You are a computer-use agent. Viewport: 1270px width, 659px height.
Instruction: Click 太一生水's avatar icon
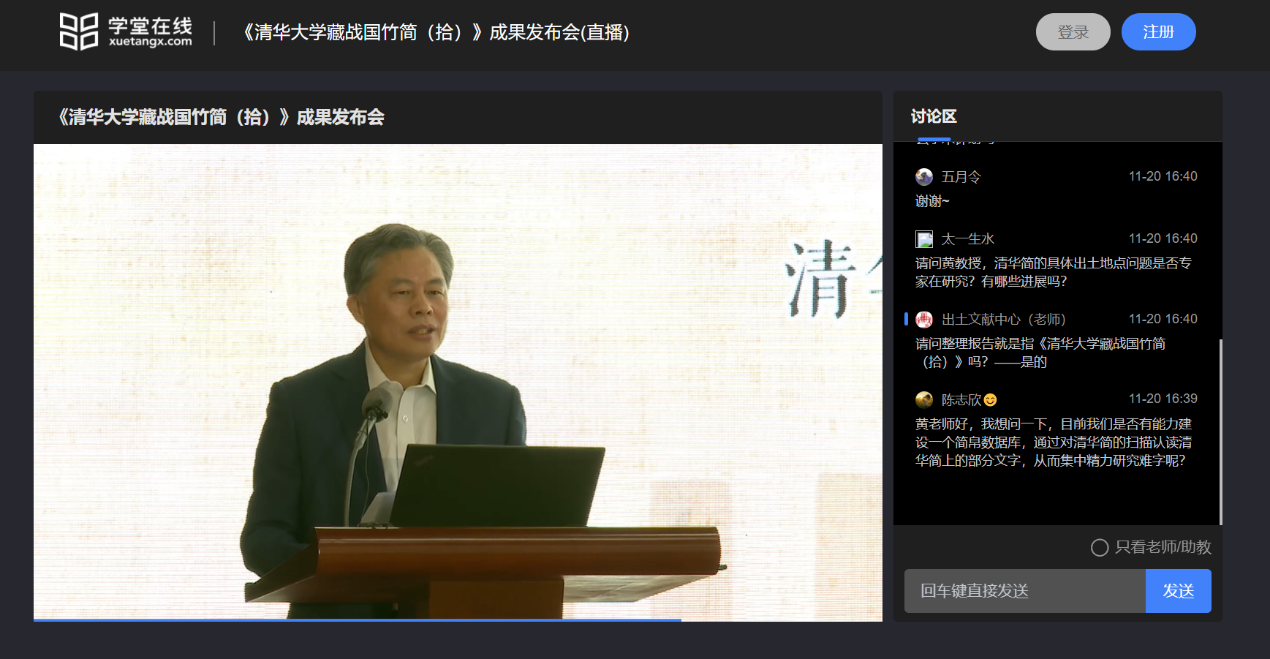(x=924, y=239)
